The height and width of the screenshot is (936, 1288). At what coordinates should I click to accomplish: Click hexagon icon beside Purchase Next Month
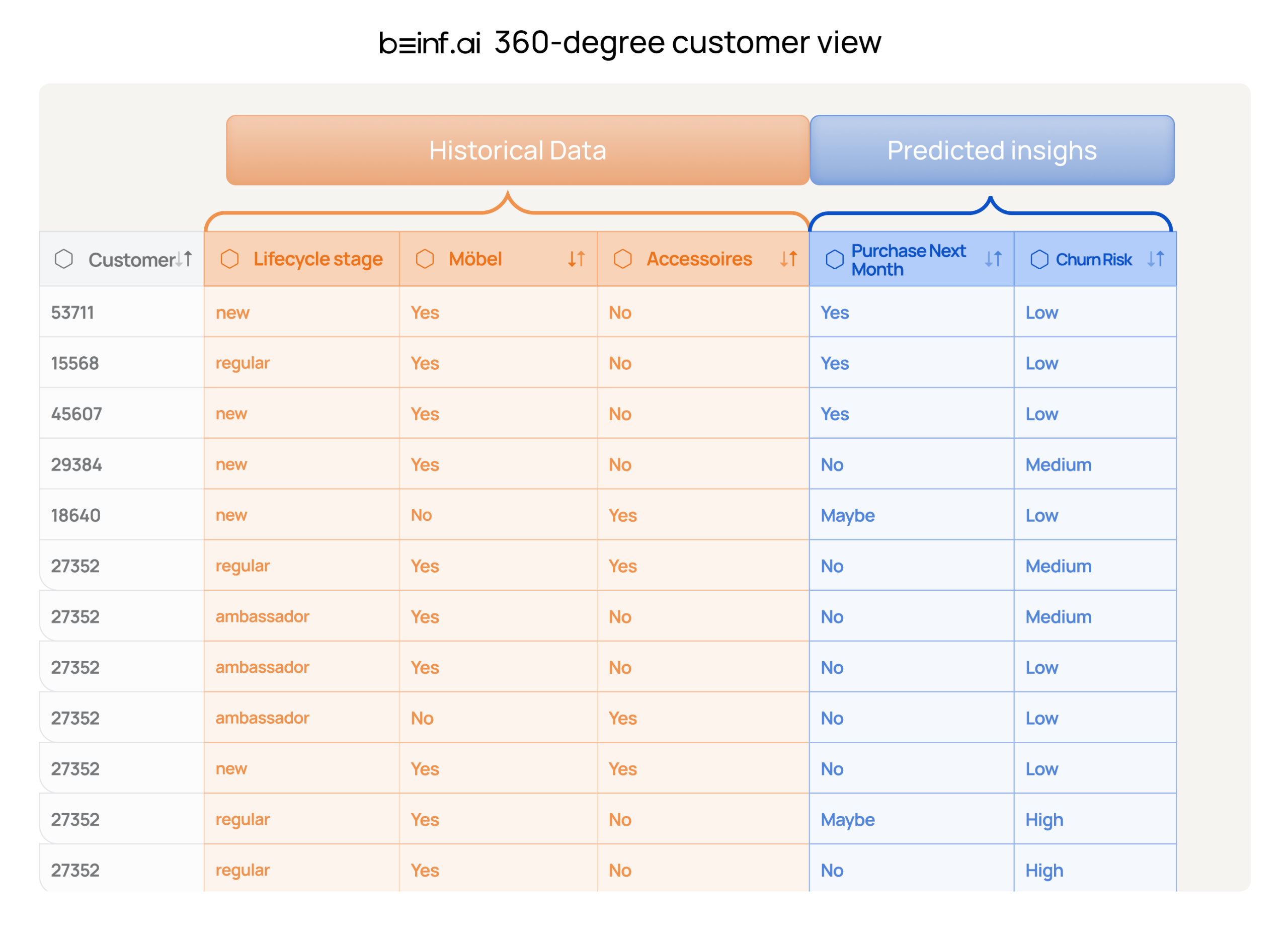coord(834,260)
